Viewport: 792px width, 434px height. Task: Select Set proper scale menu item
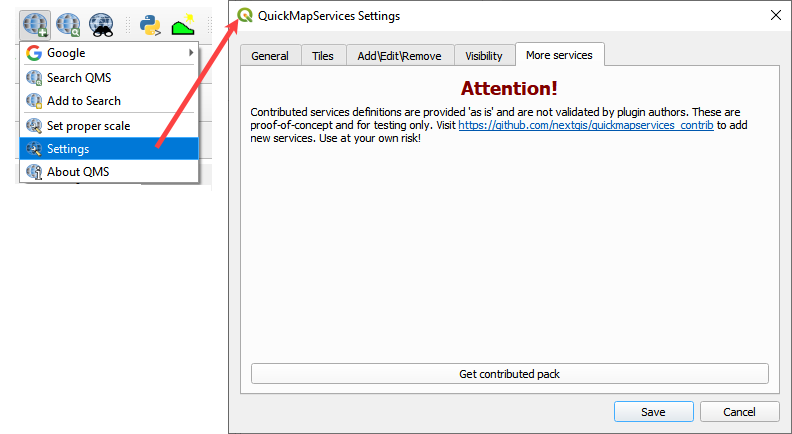click(88, 126)
